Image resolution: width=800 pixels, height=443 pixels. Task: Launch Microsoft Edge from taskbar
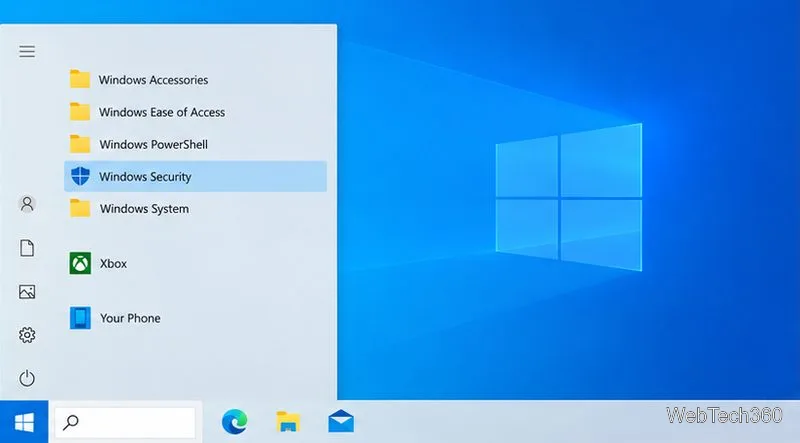[235, 422]
